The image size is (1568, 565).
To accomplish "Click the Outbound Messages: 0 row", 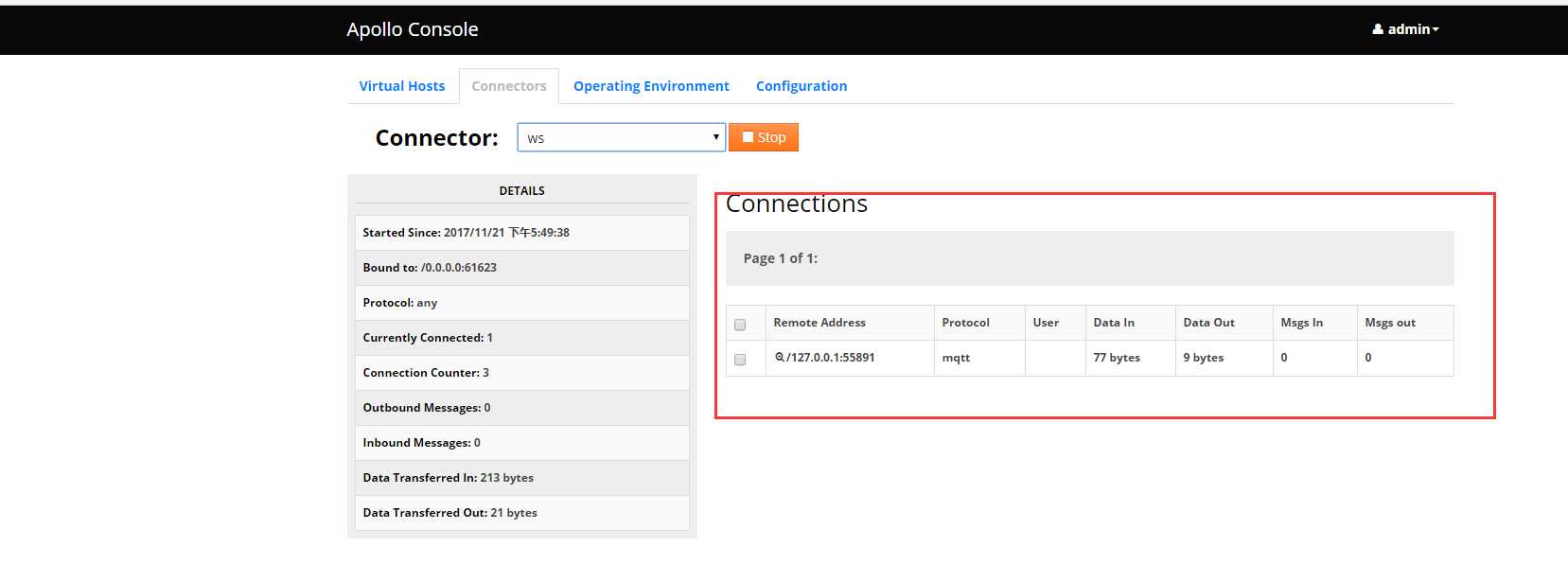I will (x=521, y=408).
